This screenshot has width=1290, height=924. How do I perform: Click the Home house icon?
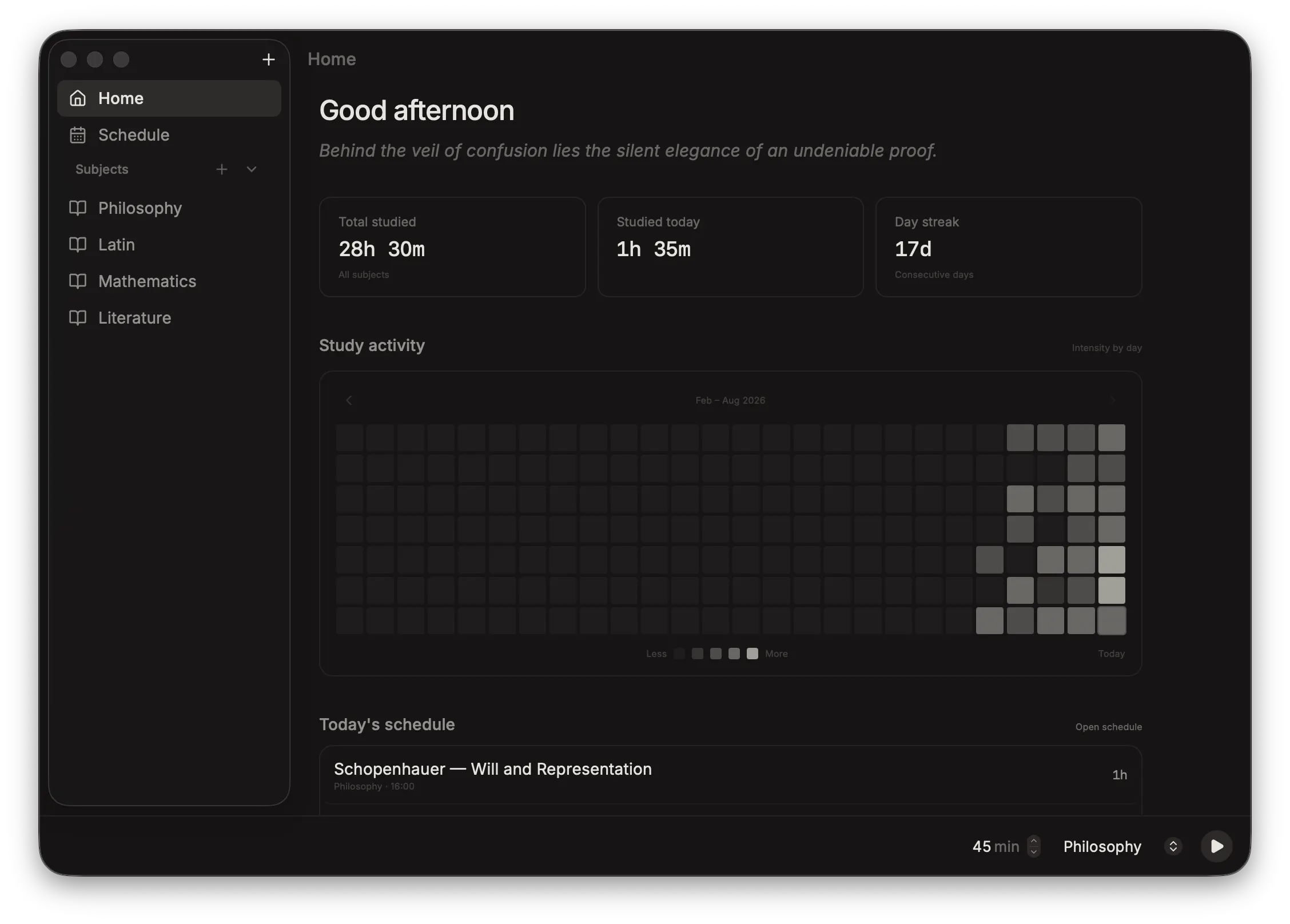78,98
